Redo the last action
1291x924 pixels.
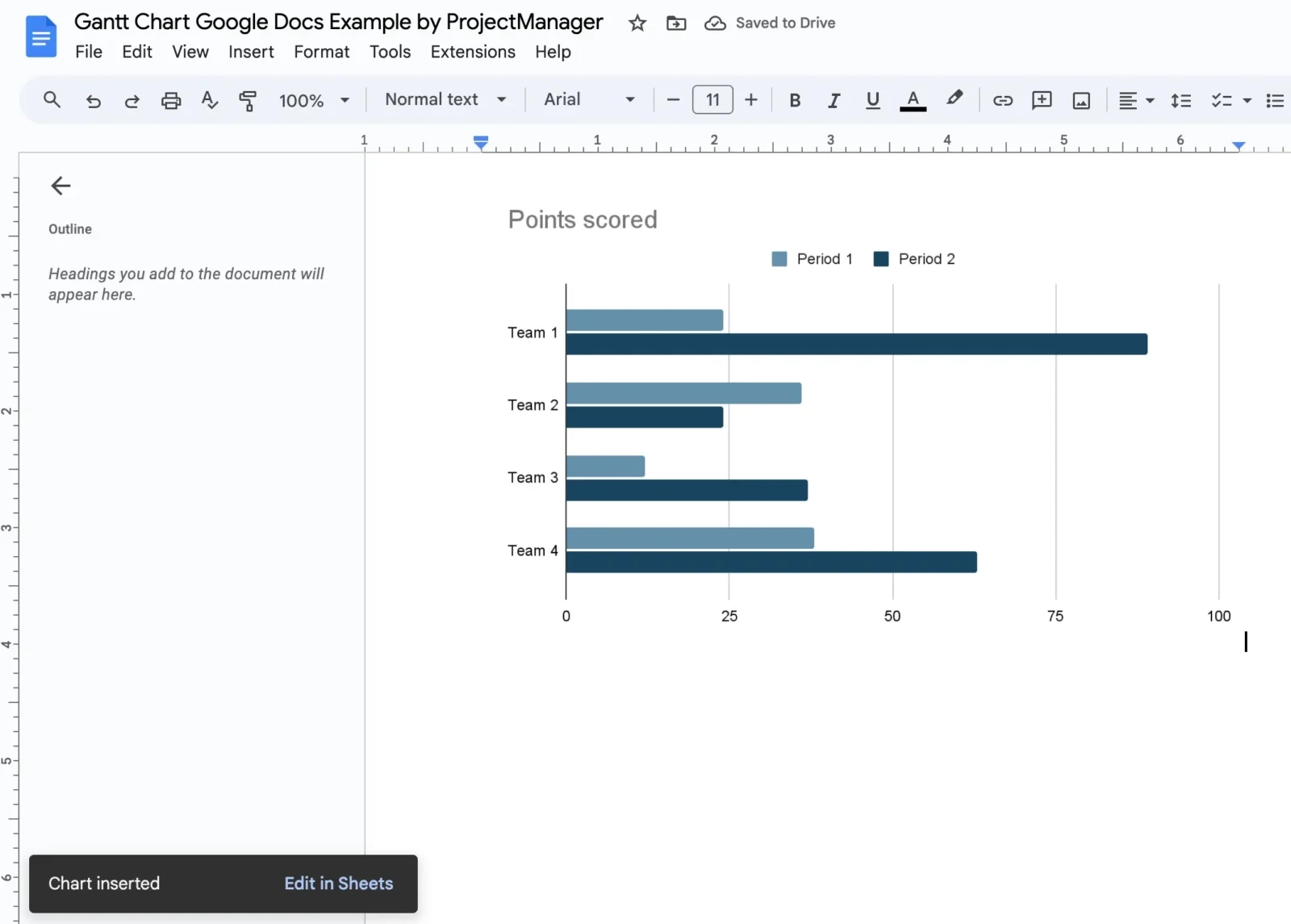(x=132, y=100)
